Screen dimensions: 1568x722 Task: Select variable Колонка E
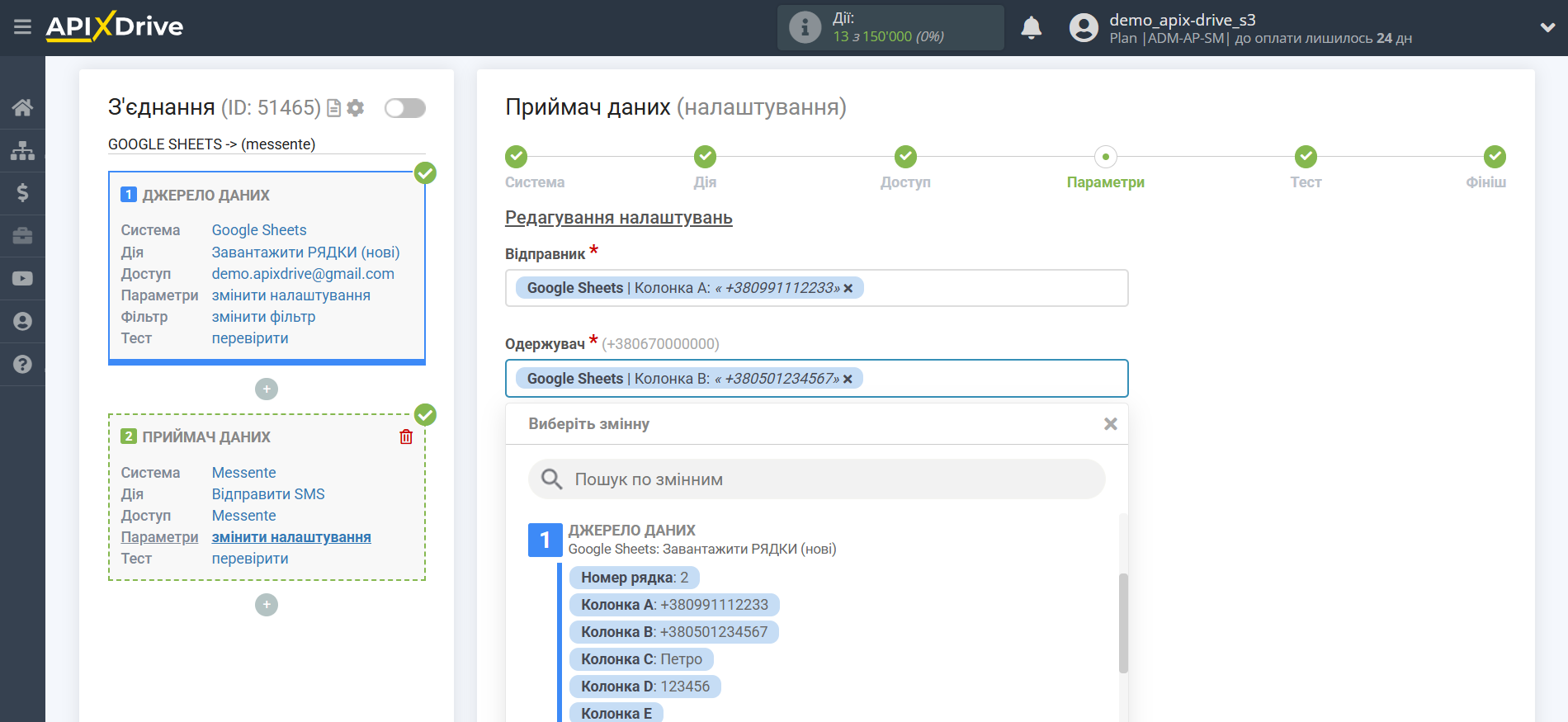tap(616, 713)
